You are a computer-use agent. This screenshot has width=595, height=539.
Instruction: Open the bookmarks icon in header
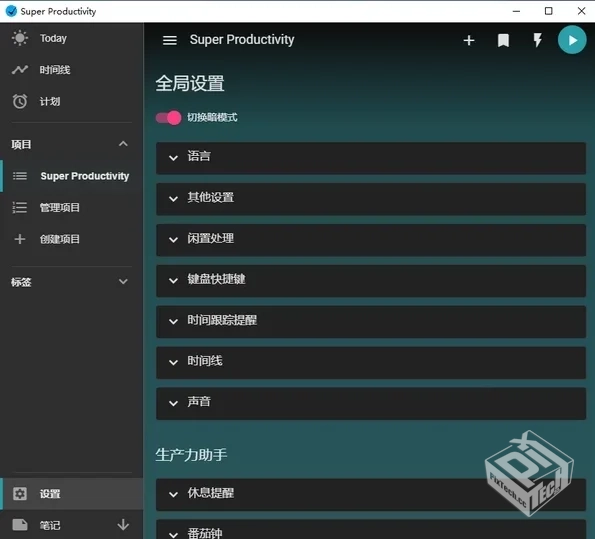(503, 40)
